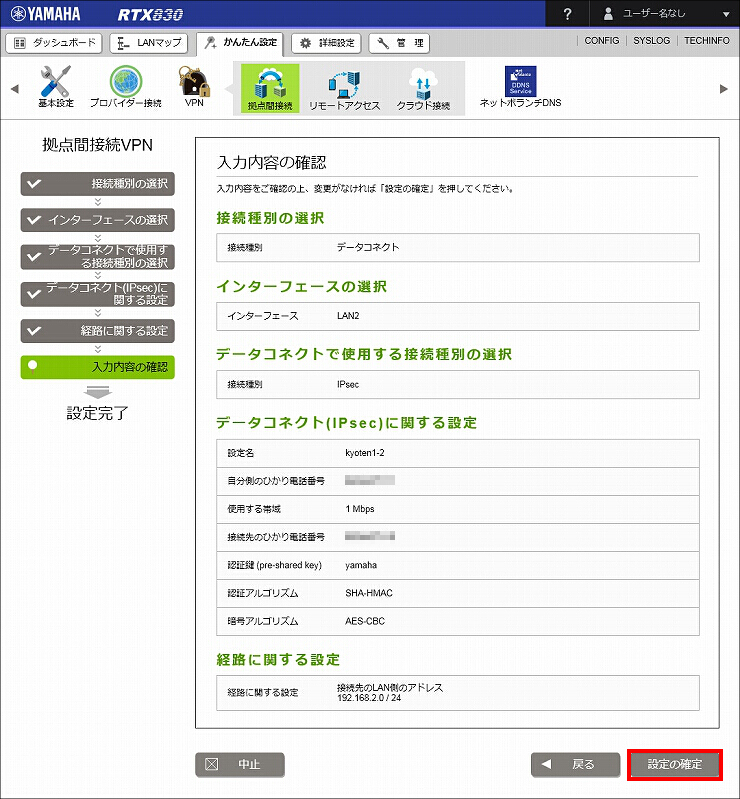Go to step データコネクトで使用する接続種別の選択

coord(97,257)
